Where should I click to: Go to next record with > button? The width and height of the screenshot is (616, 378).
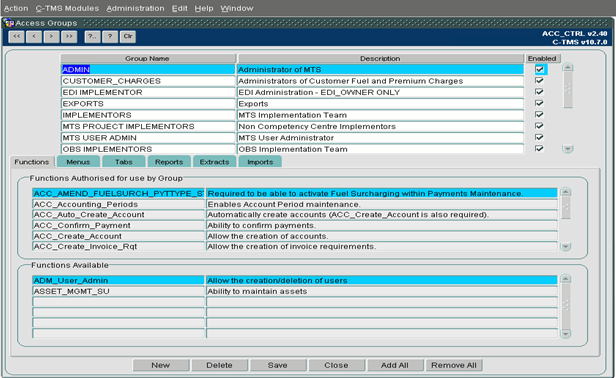coord(51,37)
